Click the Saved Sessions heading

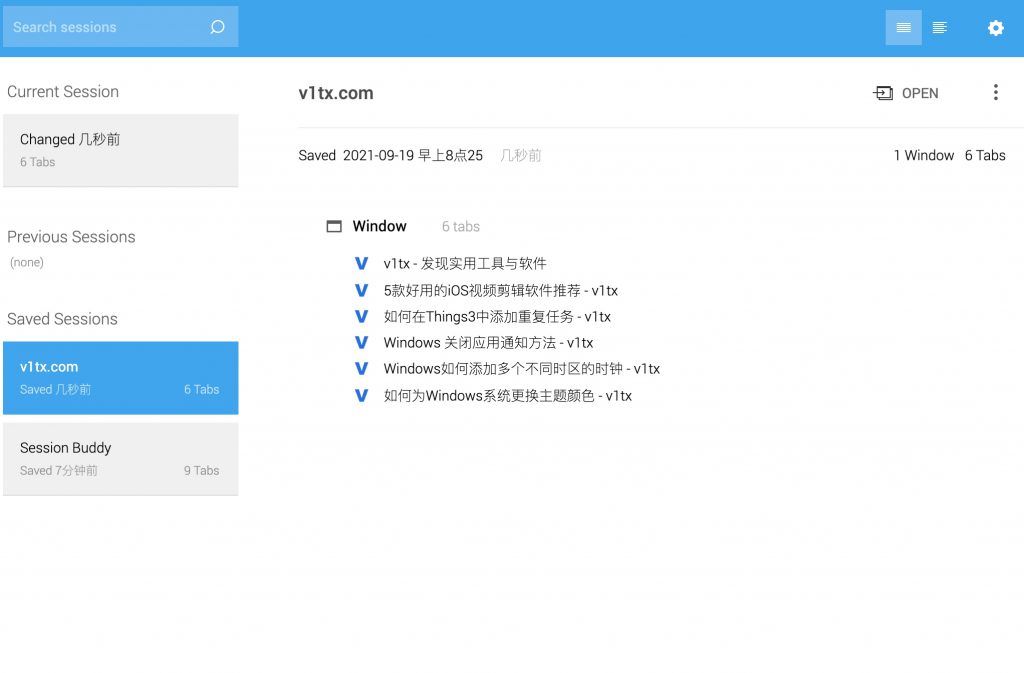click(62, 319)
